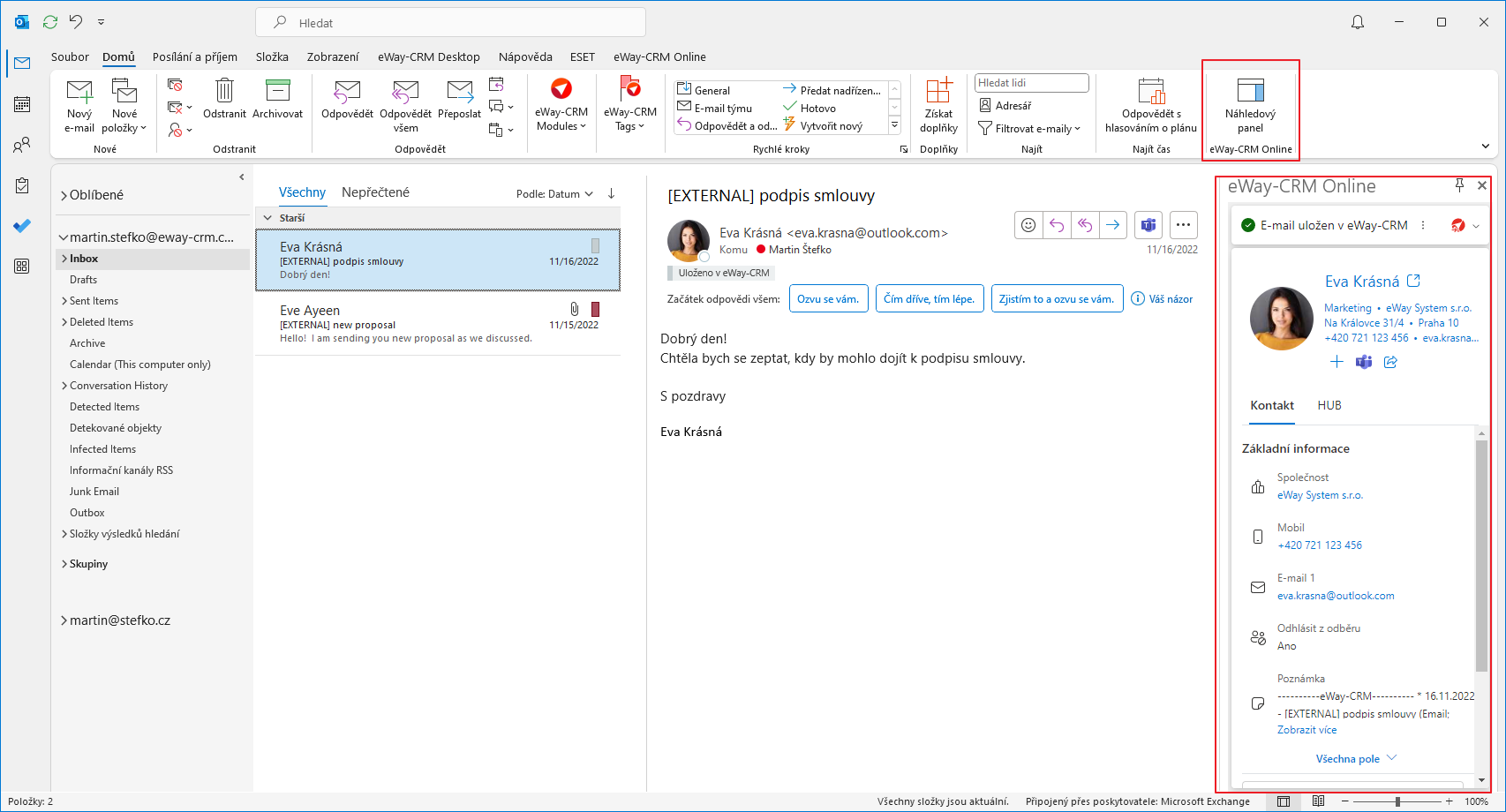Click reply arrow in message header
This screenshot has height=812, width=1506.
pyautogui.click(x=1057, y=225)
